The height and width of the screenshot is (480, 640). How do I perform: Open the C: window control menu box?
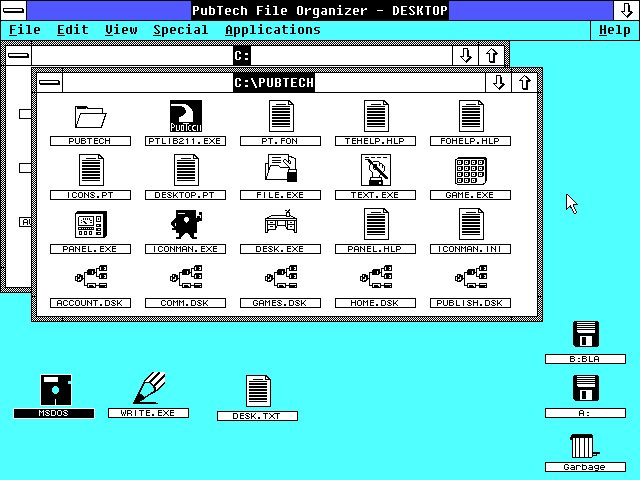[x=18, y=56]
